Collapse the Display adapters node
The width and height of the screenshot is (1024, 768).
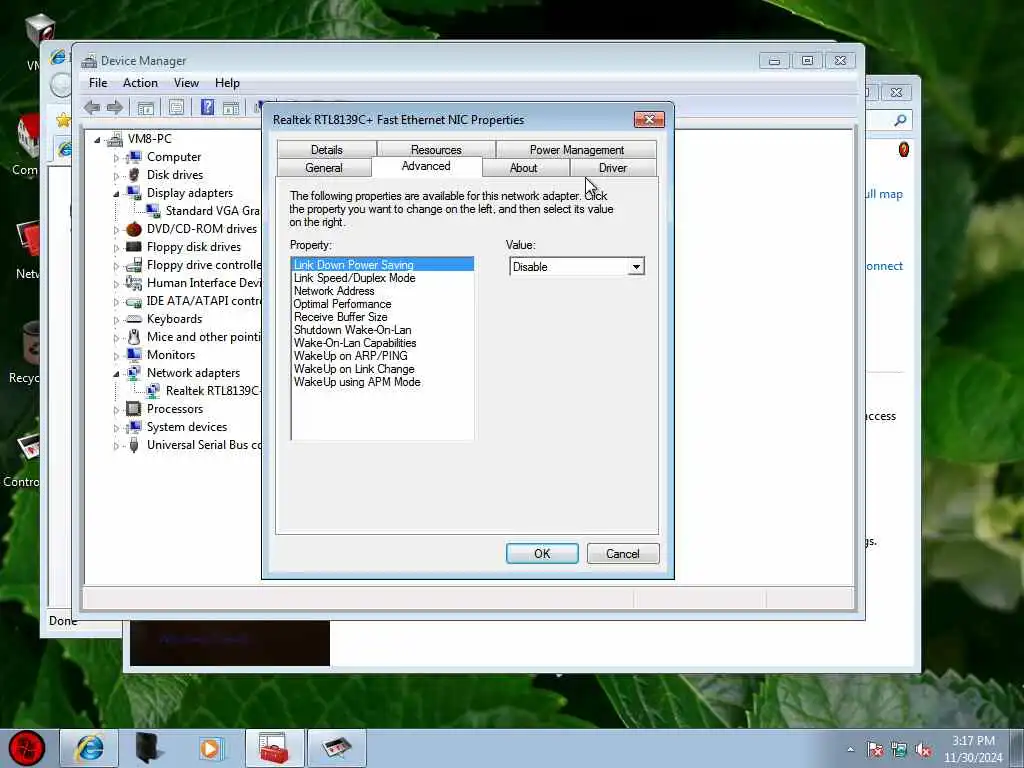coord(116,193)
